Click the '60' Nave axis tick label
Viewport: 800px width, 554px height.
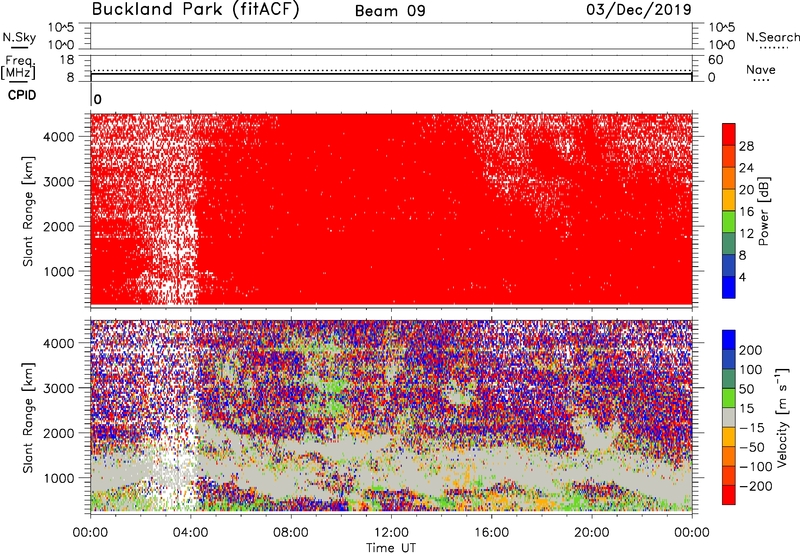pyautogui.click(x=715, y=60)
